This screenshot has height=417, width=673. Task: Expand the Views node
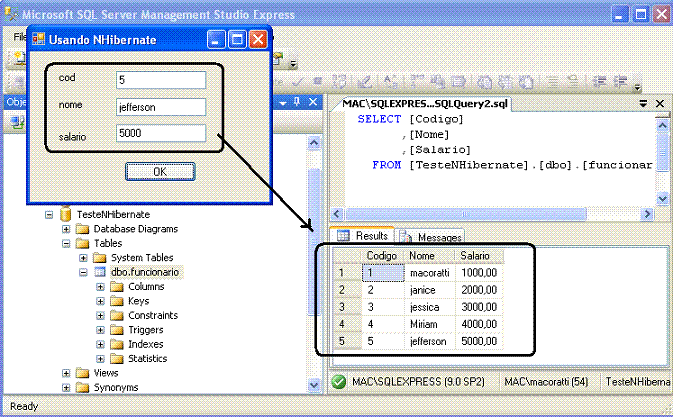pos(66,373)
